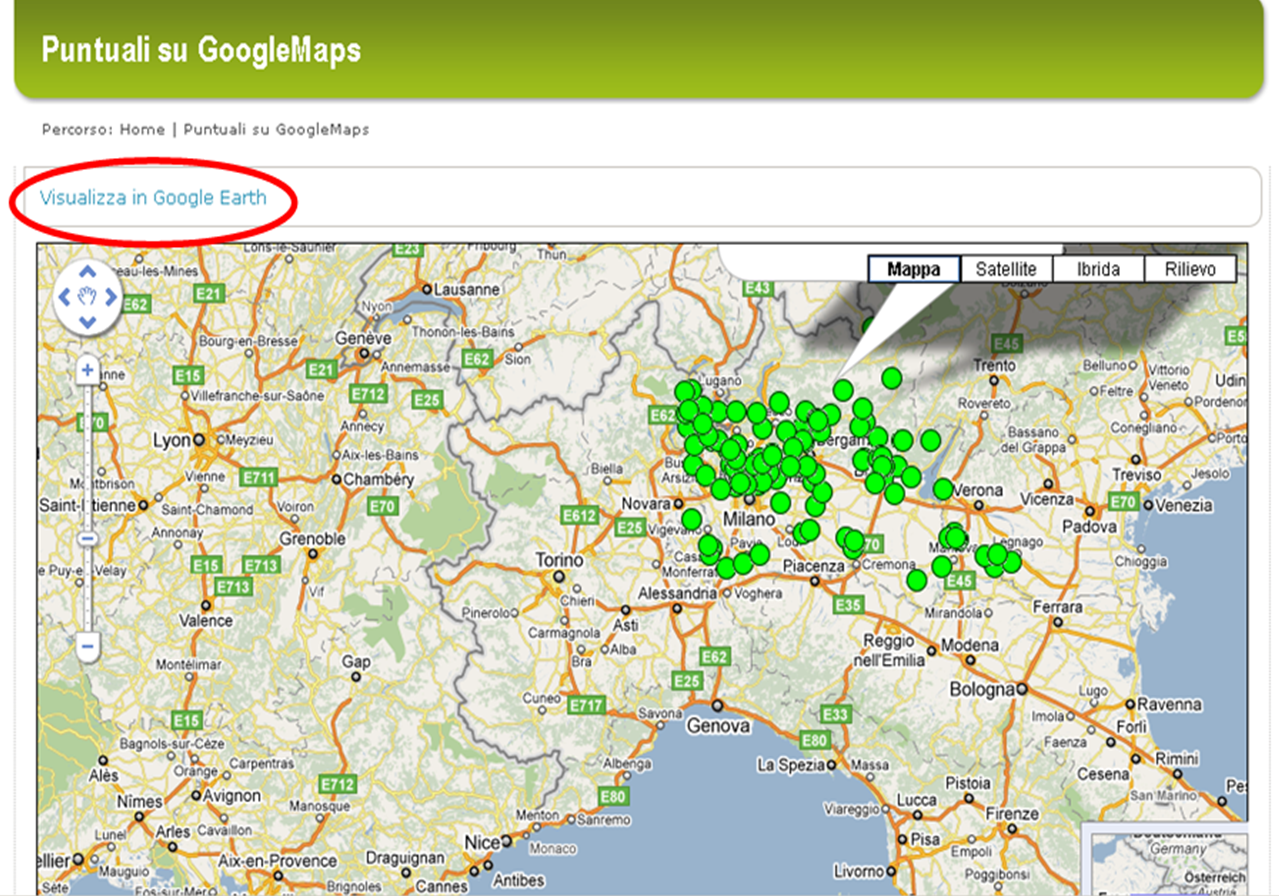Switch the map to Satellite view
This screenshot has width=1279, height=896.
[1006, 269]
